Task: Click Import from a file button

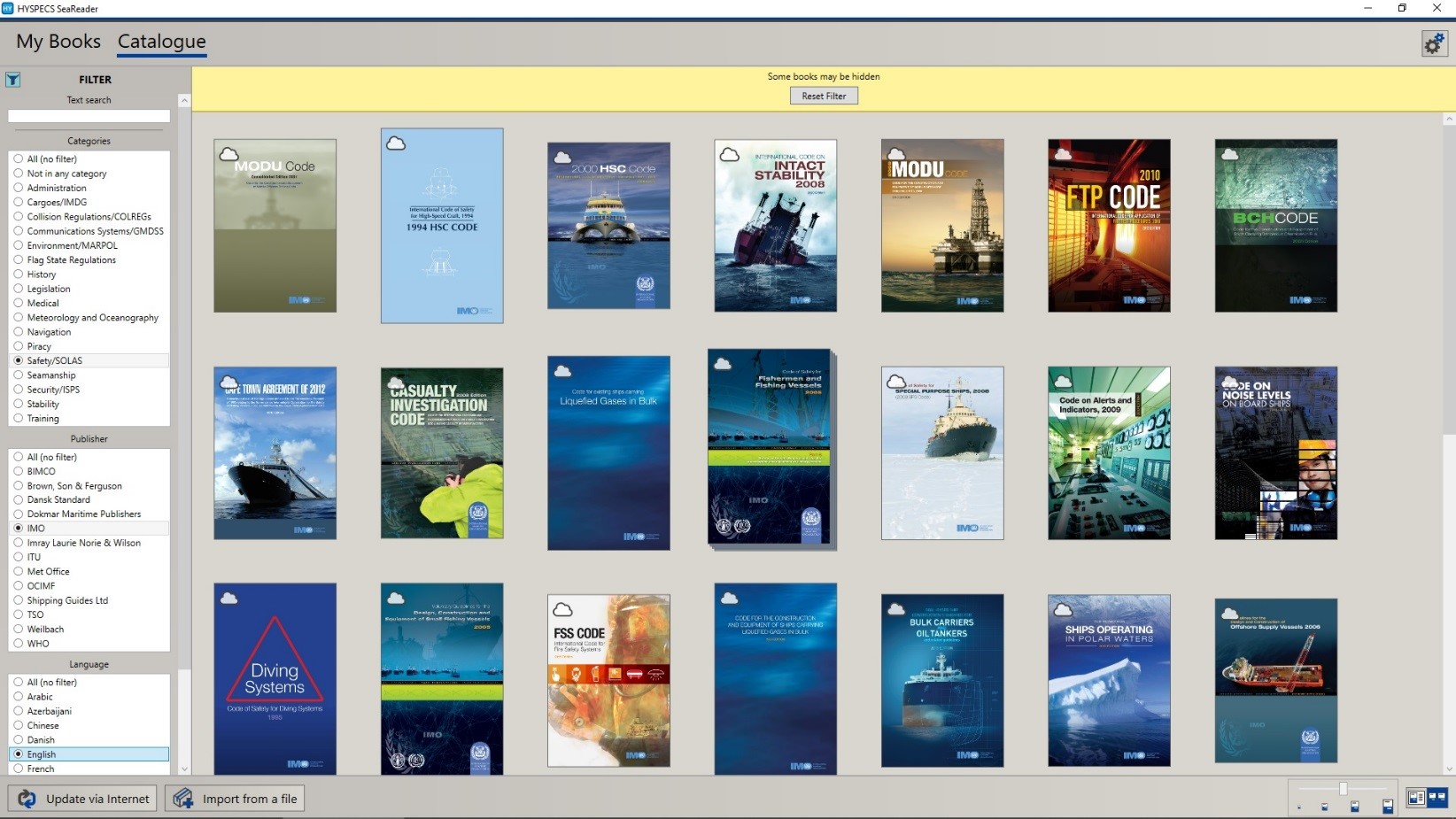Action: pos(235,798)
